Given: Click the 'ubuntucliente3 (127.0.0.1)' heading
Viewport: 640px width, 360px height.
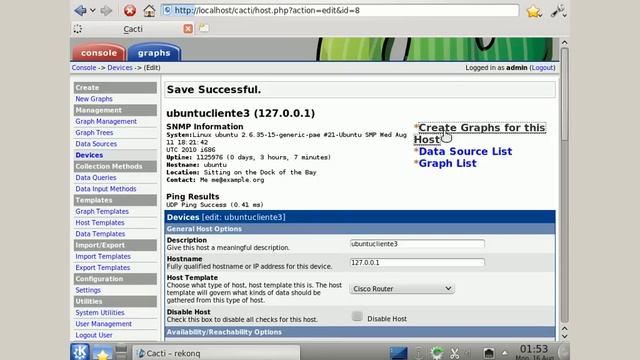Looking at the screenshot, I should point(240,113).
